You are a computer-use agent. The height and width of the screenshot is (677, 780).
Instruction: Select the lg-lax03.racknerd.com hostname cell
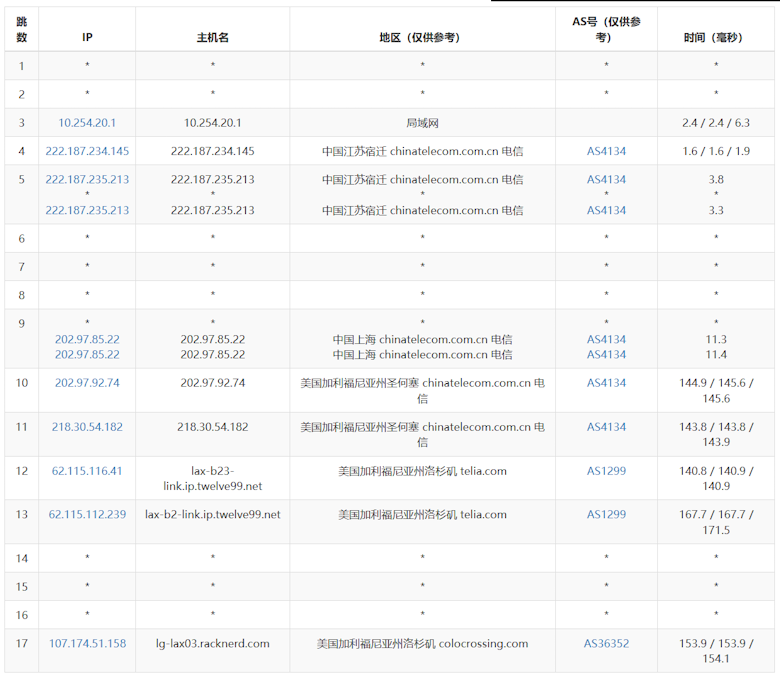(212, 644)
